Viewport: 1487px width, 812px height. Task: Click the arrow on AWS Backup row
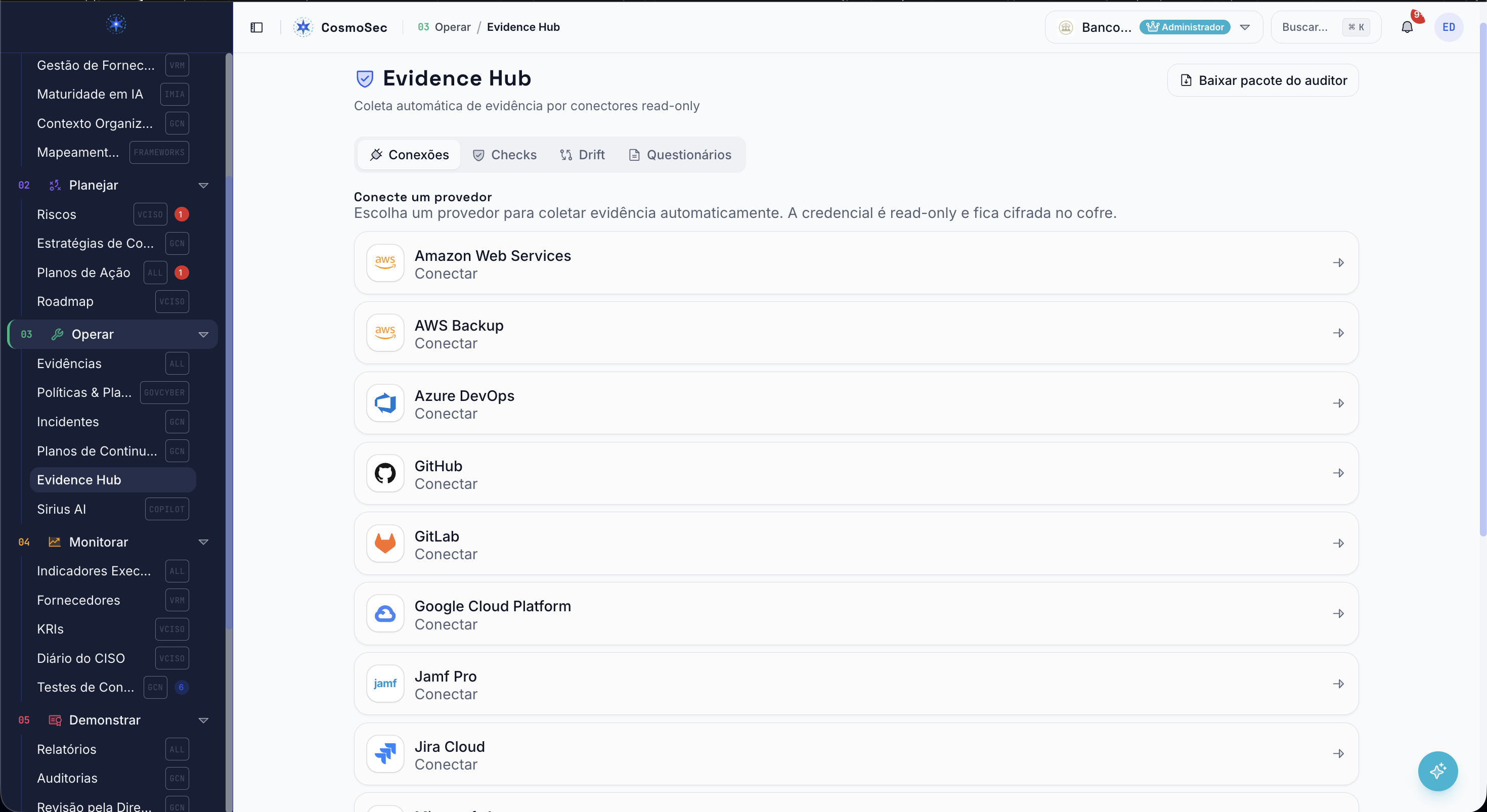coord(1339,333)
